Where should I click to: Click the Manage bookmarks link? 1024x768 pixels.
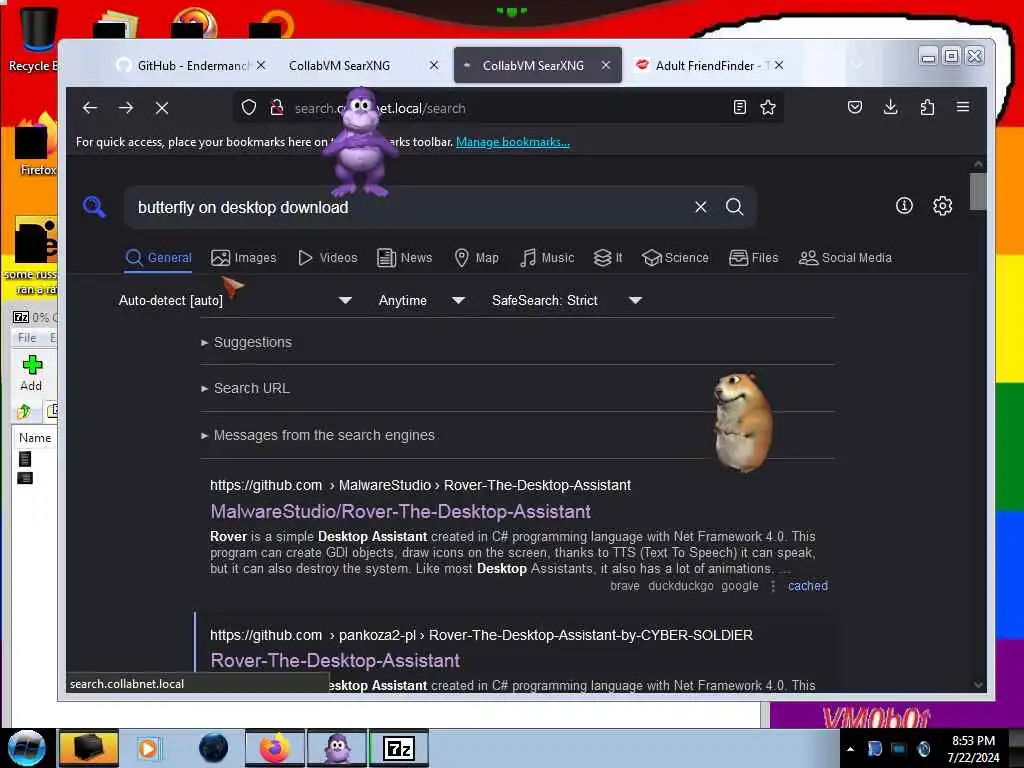tap(513, 142)
